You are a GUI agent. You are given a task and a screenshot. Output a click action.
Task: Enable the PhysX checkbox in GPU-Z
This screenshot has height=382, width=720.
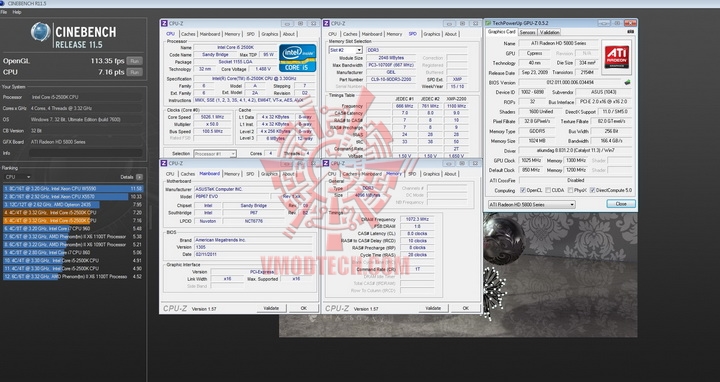tap(570, 190)
